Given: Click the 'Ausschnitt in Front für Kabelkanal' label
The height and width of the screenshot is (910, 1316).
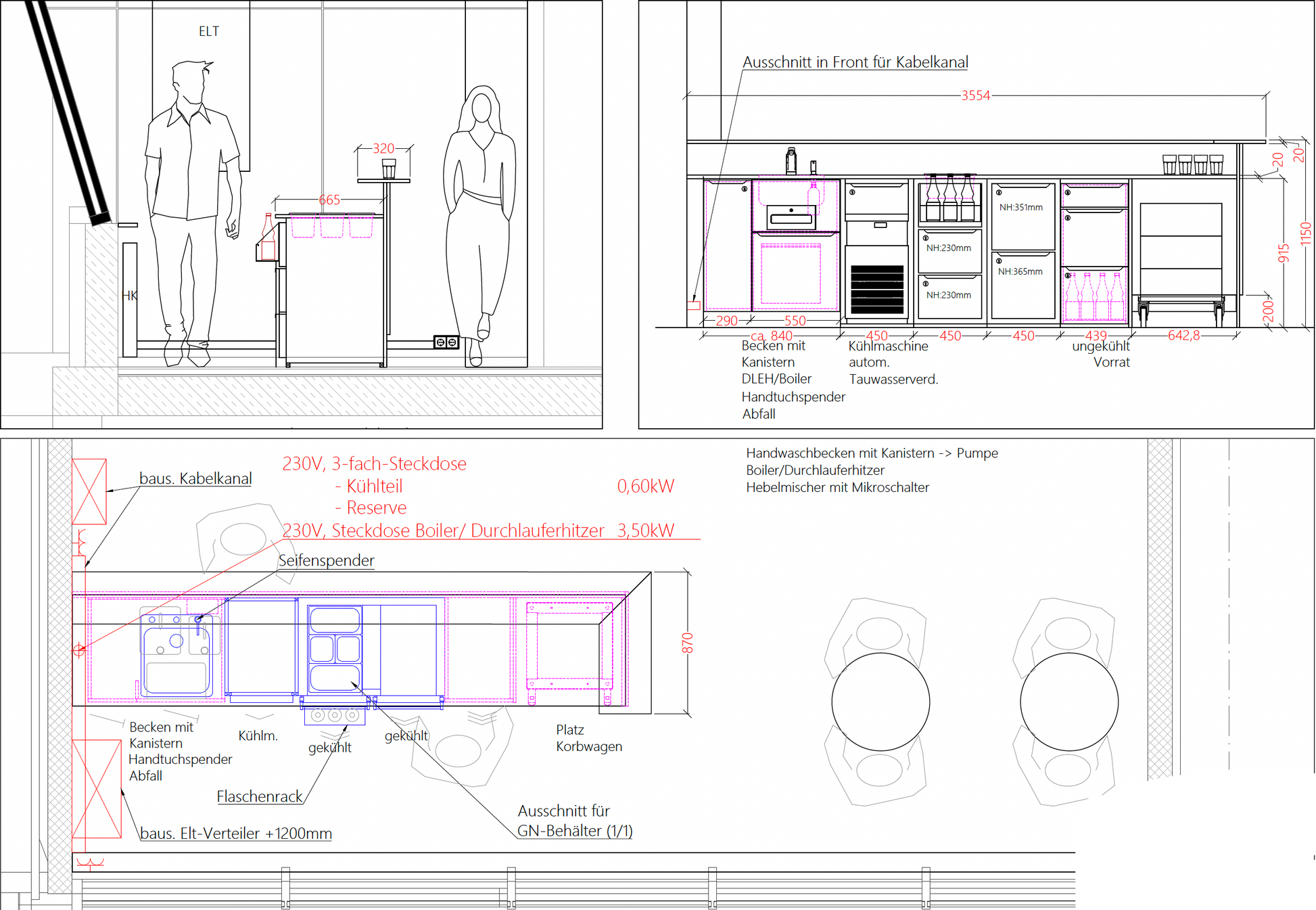Looking at the screenshot, I should (x=855, y=62).
